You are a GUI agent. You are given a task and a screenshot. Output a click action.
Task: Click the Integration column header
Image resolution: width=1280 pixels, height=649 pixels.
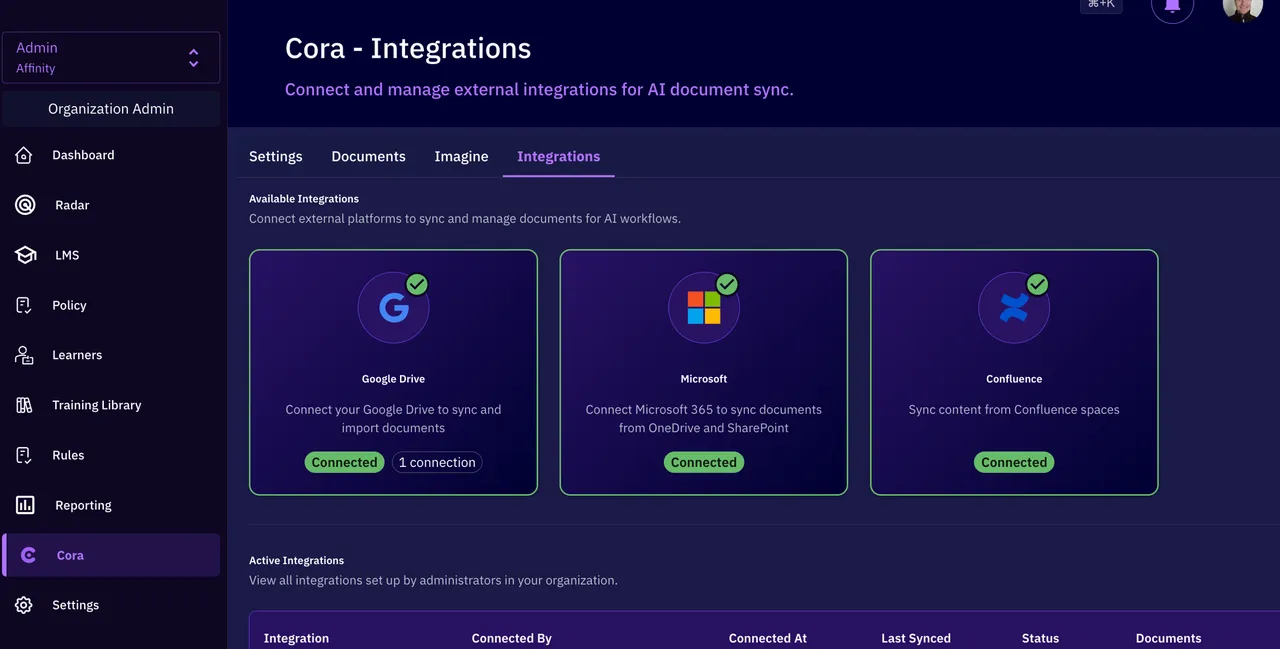(x=296, y=638)
